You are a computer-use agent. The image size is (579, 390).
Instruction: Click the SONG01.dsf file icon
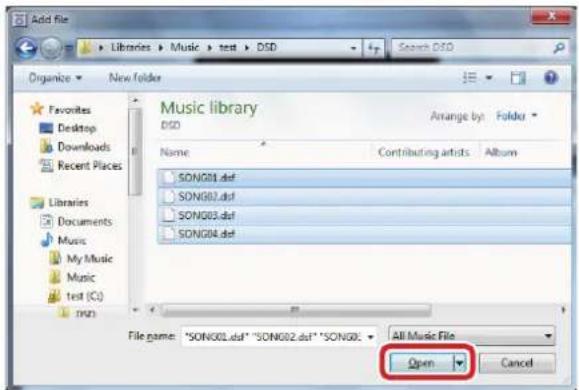click(x=168, y=178)
